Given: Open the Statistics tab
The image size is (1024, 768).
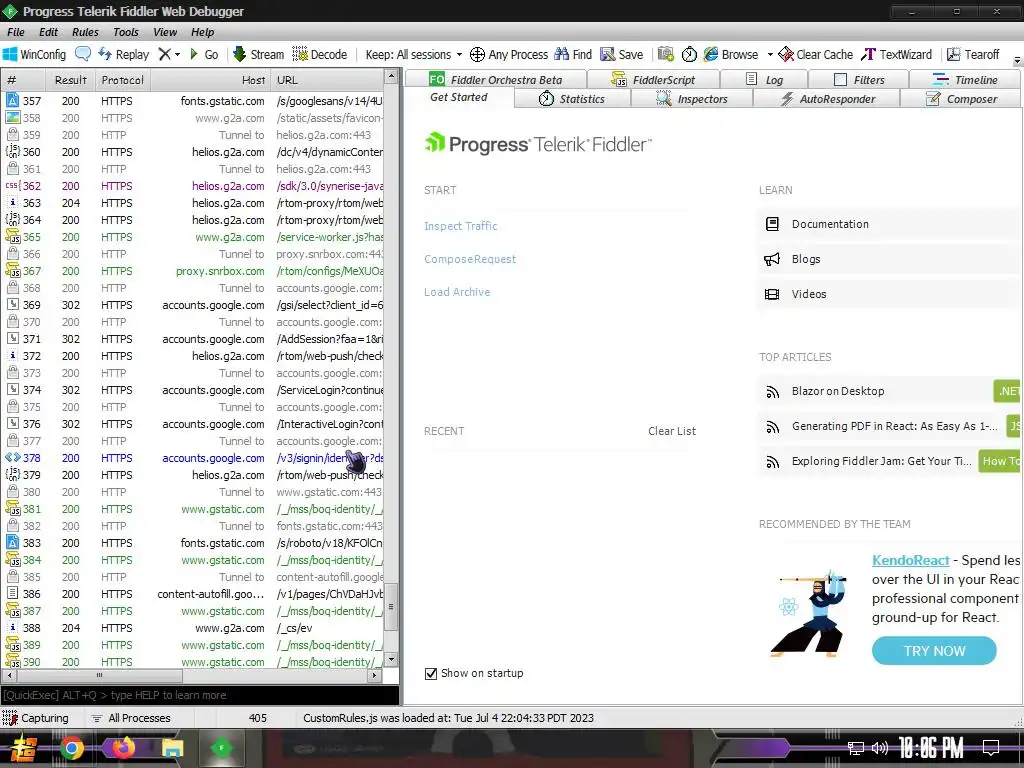Looking at the screenshot, I should pyautogui.click(x=572, y=99).
